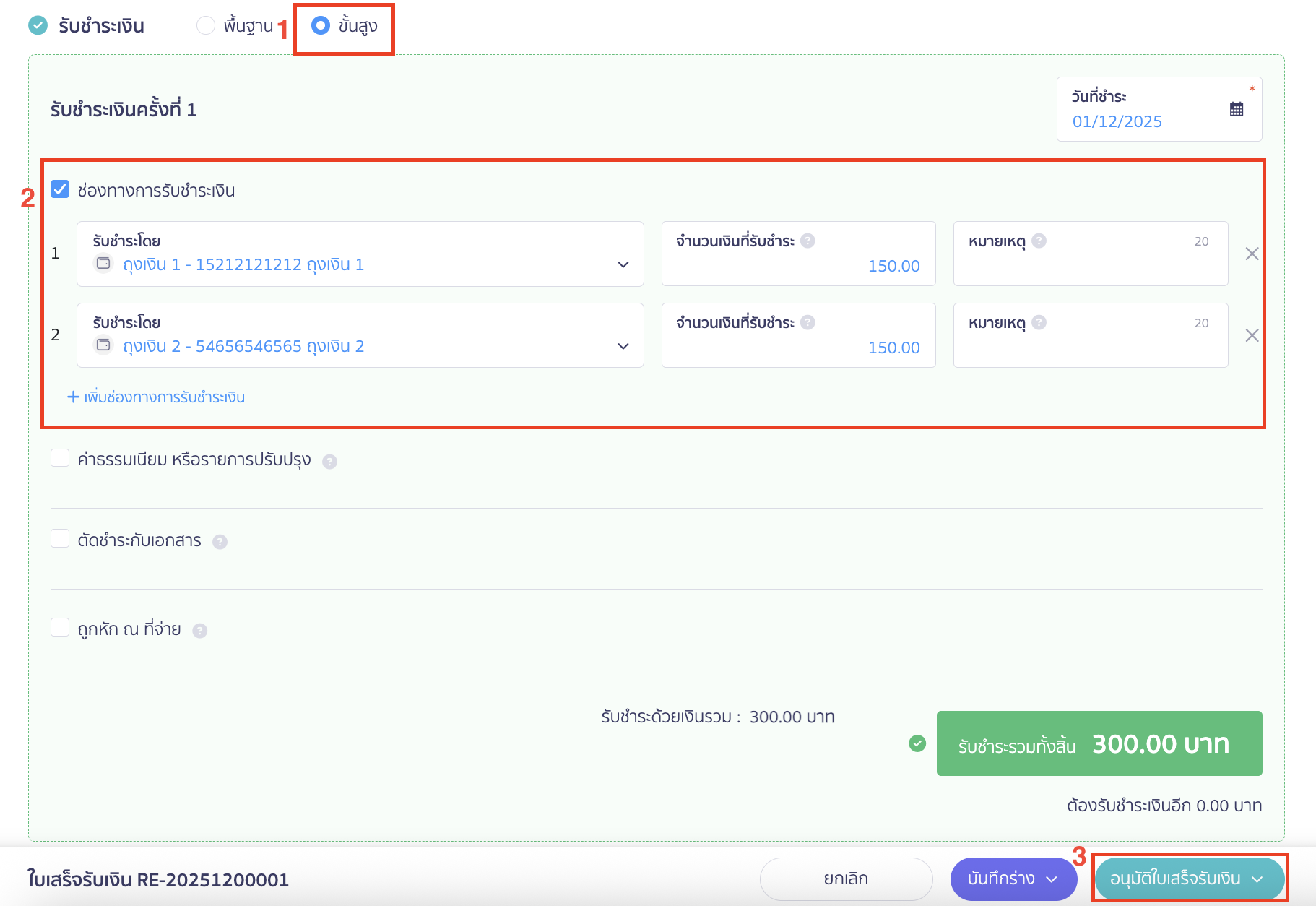The width and height of the screenshot is (1316, 906).
Task: Remove payment channel row 1 with X
Action: [1252, 254]
